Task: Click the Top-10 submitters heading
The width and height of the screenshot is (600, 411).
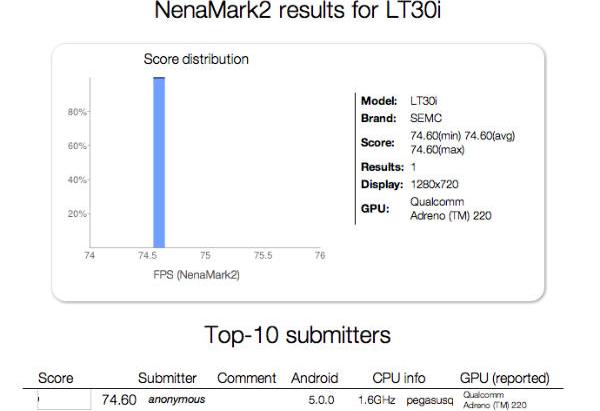Action: pyautogui.click(x=297, y=335)
